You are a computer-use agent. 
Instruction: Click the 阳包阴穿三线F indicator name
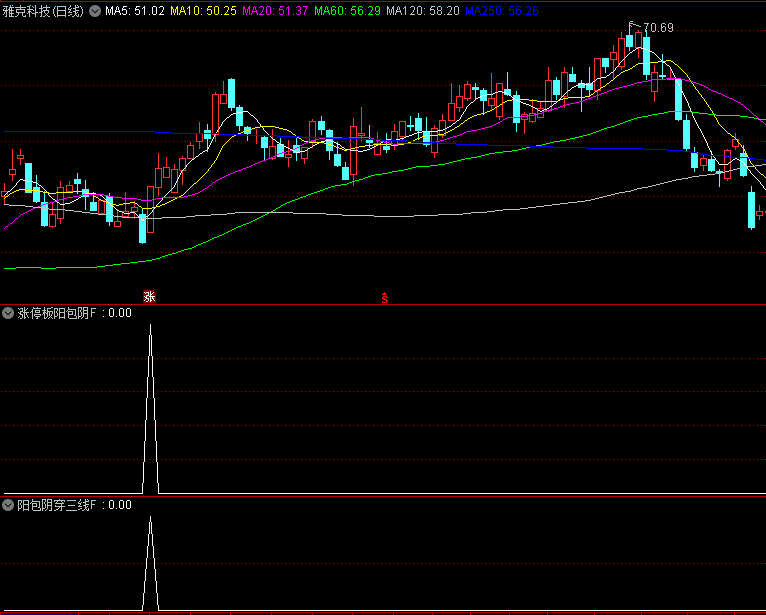click(56, 505)
